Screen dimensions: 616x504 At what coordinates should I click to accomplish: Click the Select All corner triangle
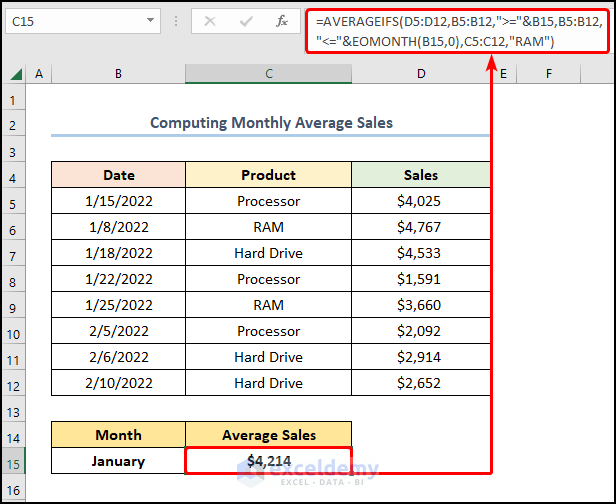click(16, 73)
